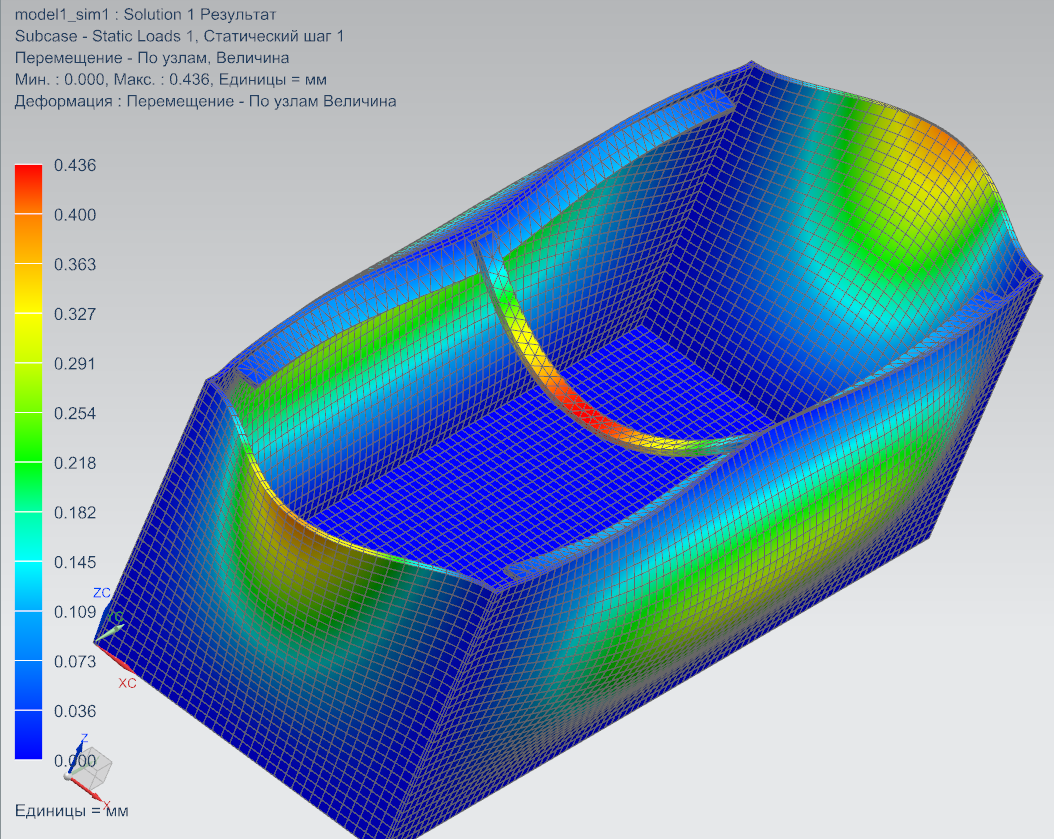Select the Деформация header line
The height and width of the screenshot is (839, 1054).
(x=205, y=101)
